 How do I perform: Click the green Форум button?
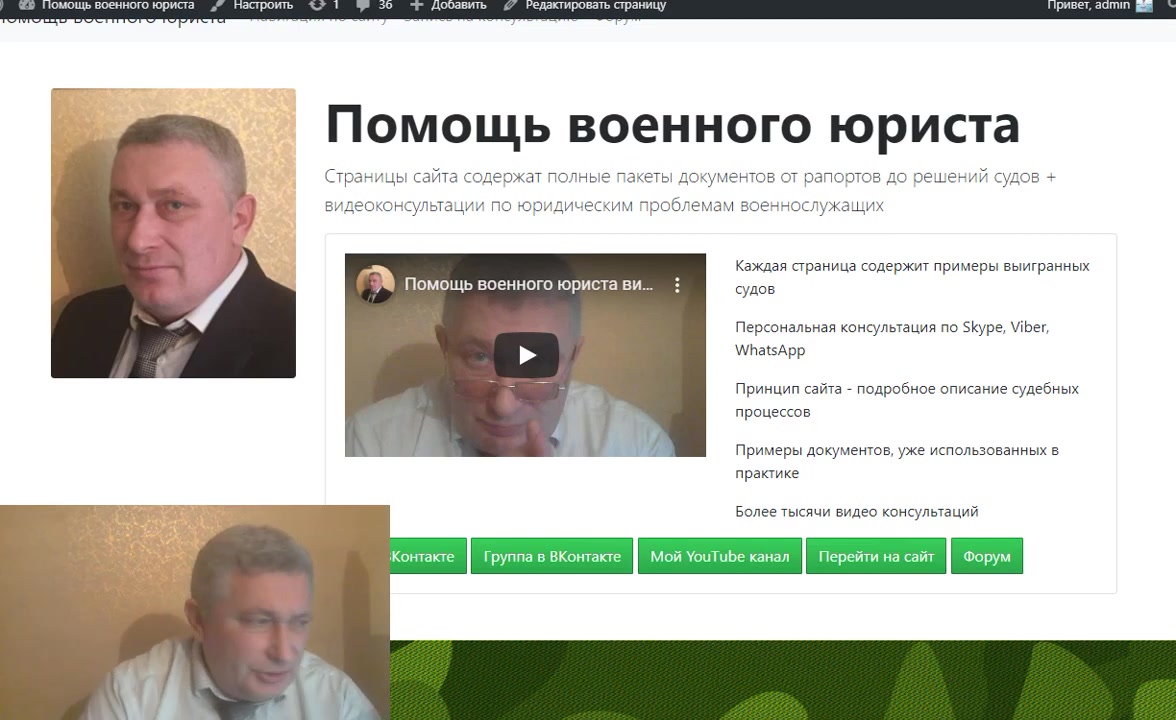pos(987,556)
